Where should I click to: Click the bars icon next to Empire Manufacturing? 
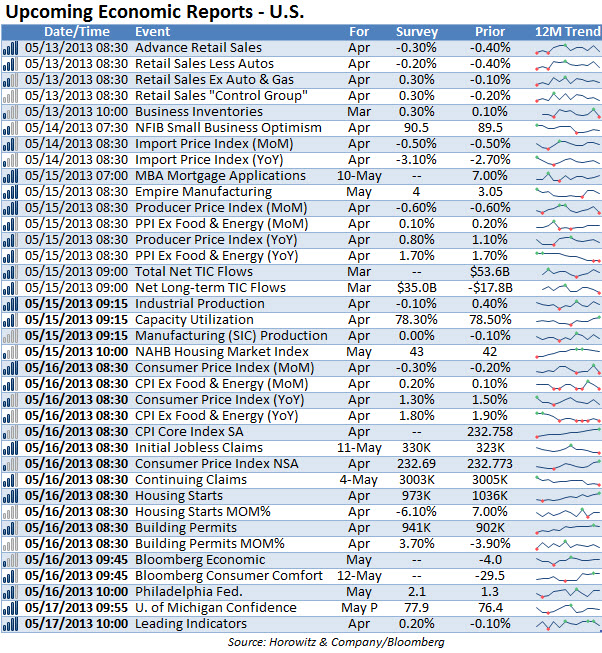click(10, 192)
